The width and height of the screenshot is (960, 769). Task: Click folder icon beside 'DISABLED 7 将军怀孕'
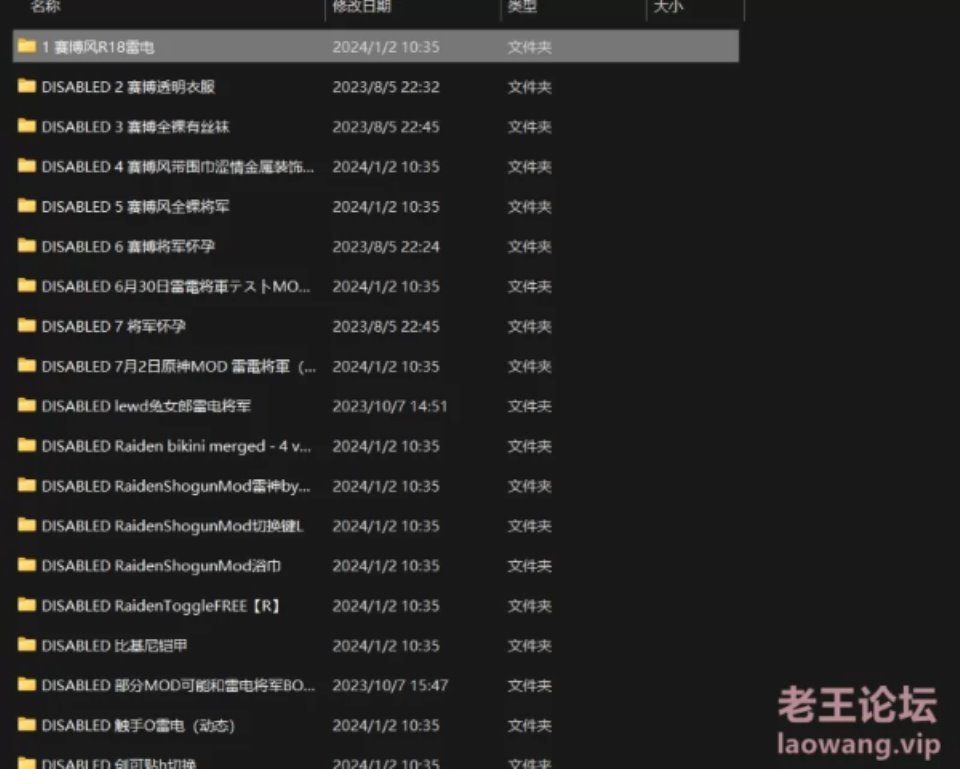(x=27, y=325)
